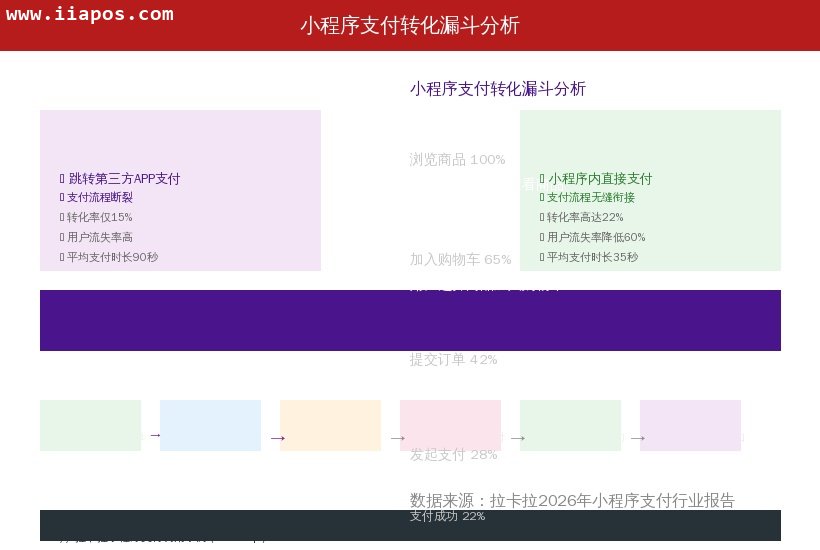Click the red banner title 小程序支付转化漏斗分析
This screenshot has width=820, height=550.
click(409, 25)
